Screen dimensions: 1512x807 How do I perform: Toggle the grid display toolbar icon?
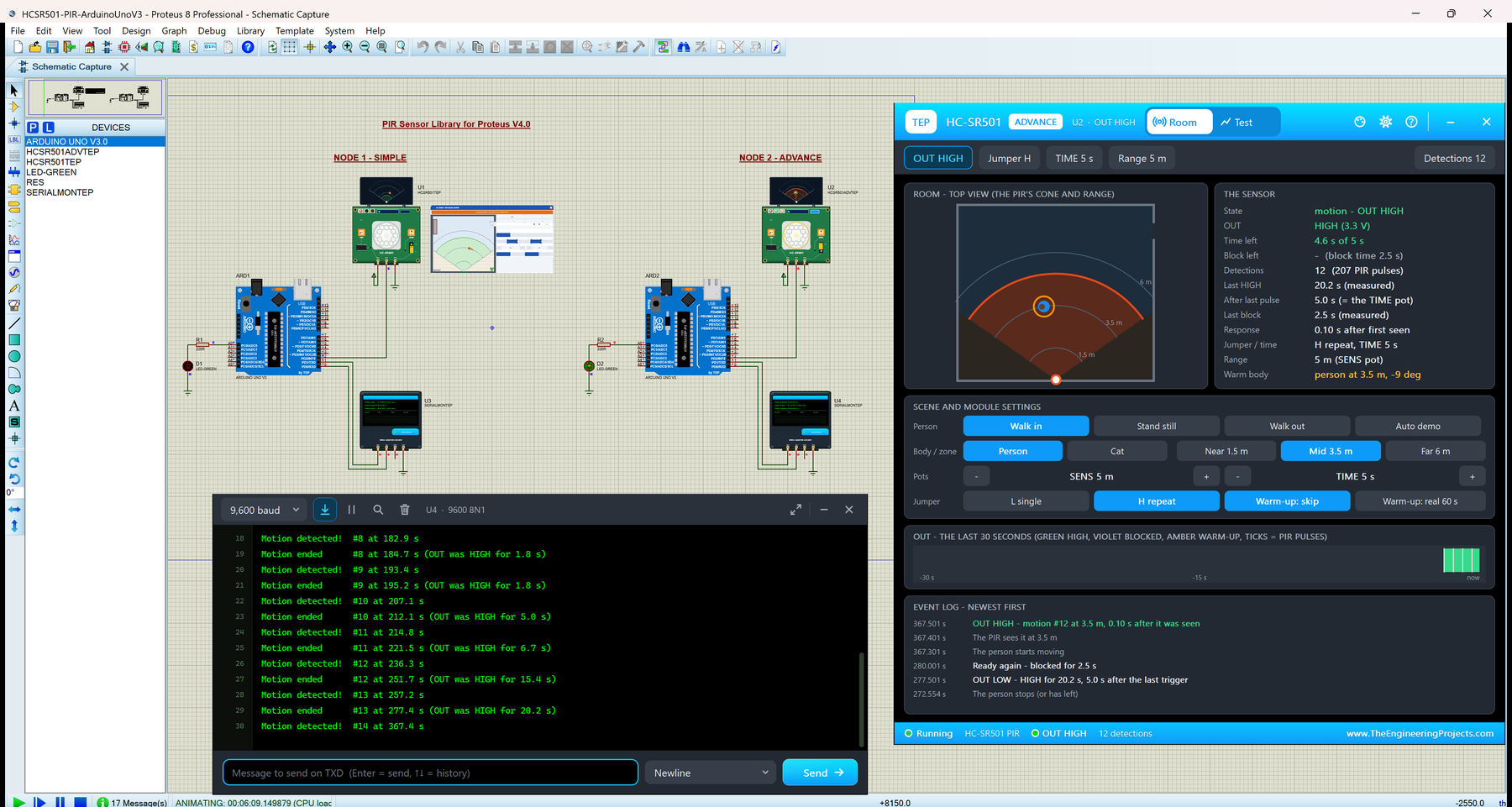[x=290, y=47]
